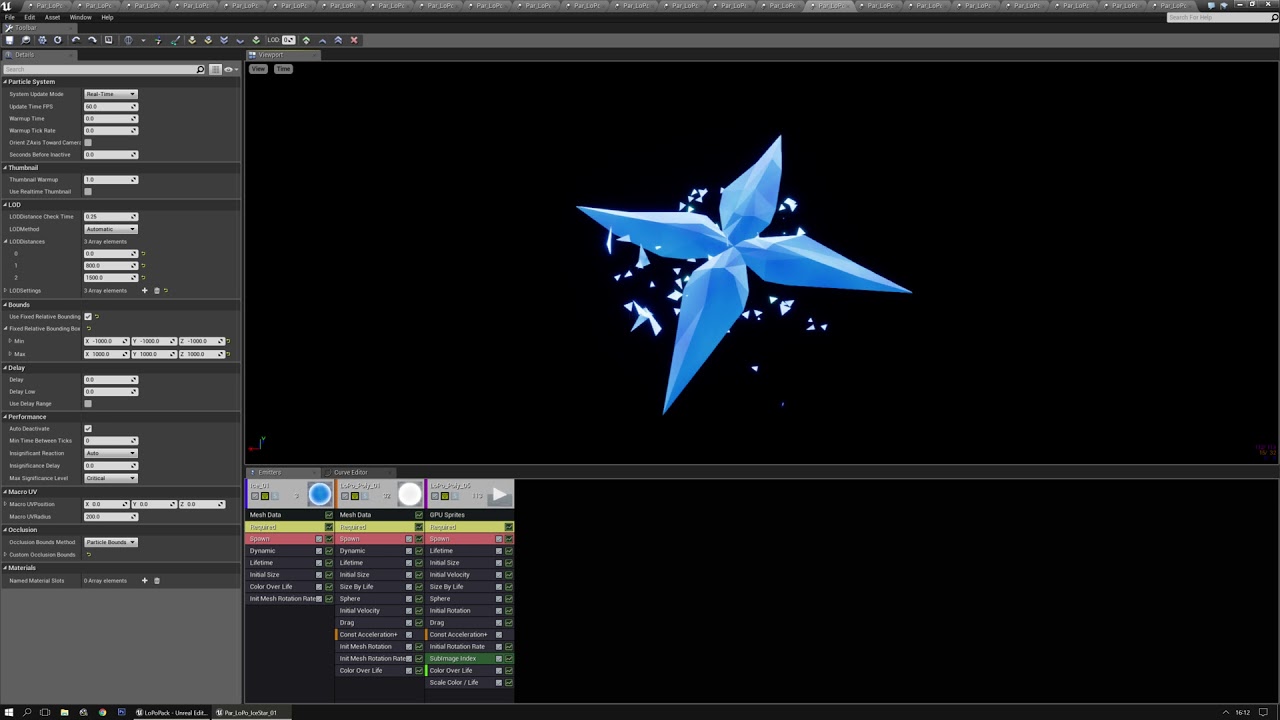Viewport: 1280px width, 720px height.
Task: Click the Bounds sphere toolbar icon
Action: (128, 40)
